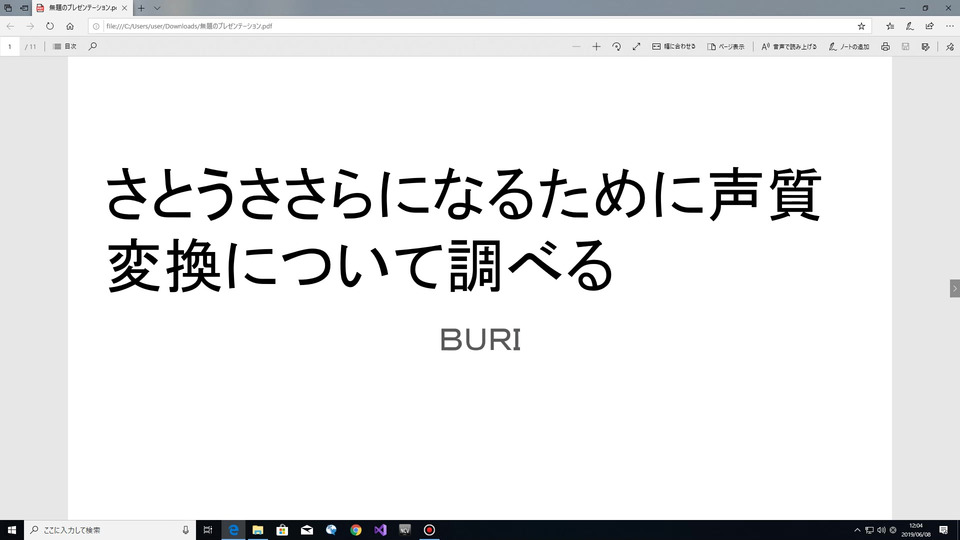
Task: Open Google Chrome from the taskbar
Action: pyautogui.click(x=356, y=530)
